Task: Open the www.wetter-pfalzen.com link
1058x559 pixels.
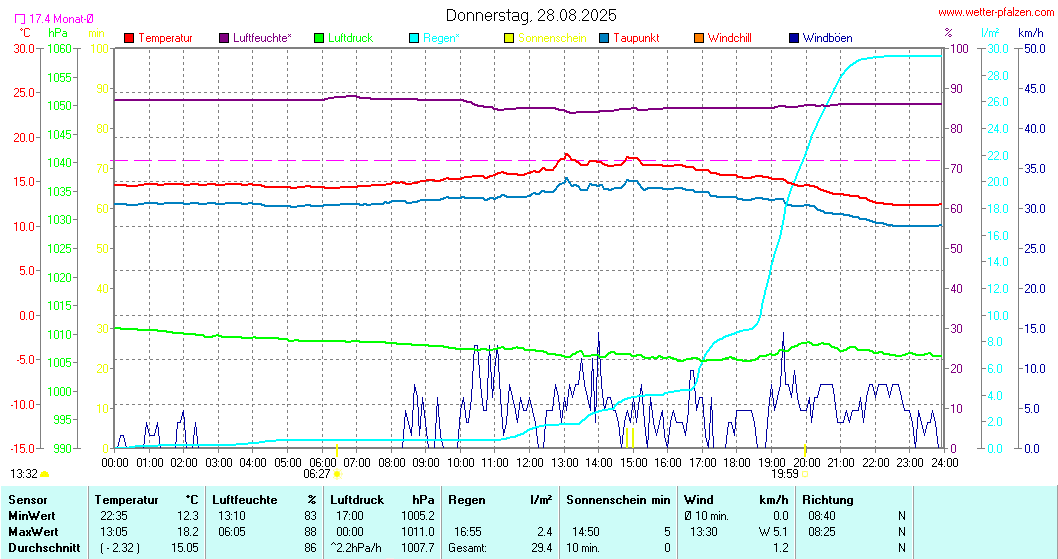Action: coord(994,12)
